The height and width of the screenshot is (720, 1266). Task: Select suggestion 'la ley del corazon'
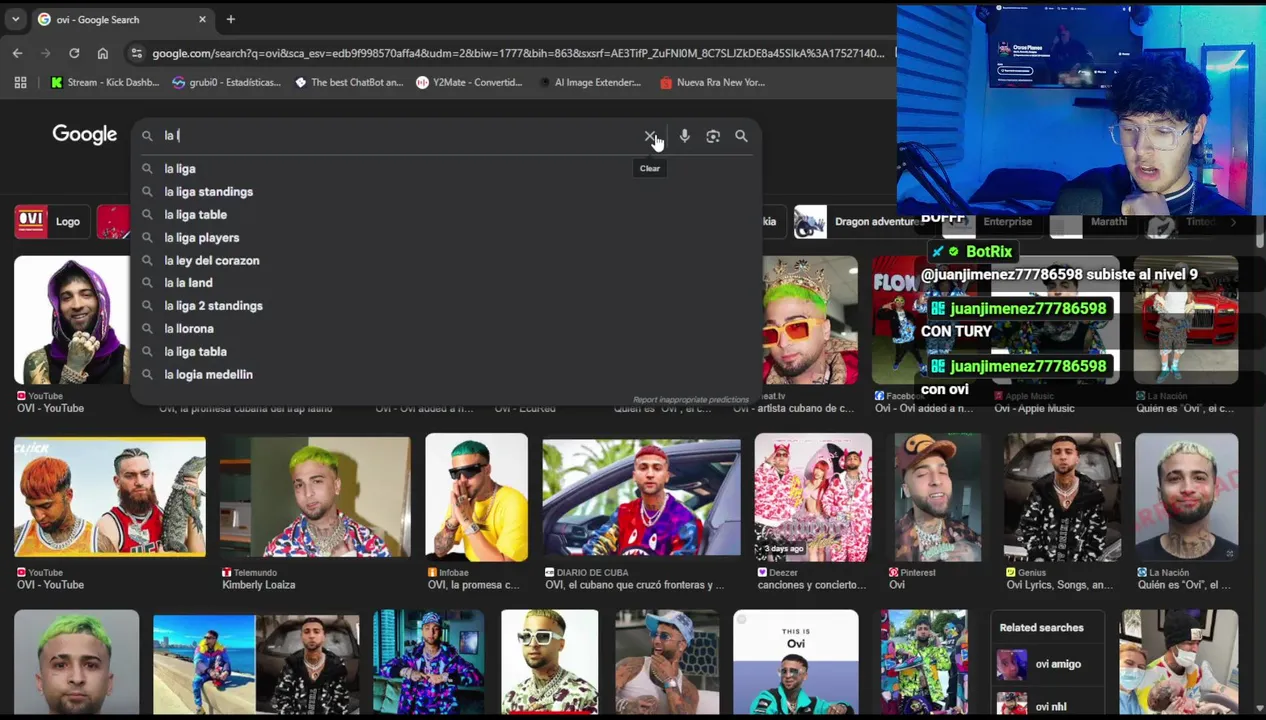pos(445,261)
